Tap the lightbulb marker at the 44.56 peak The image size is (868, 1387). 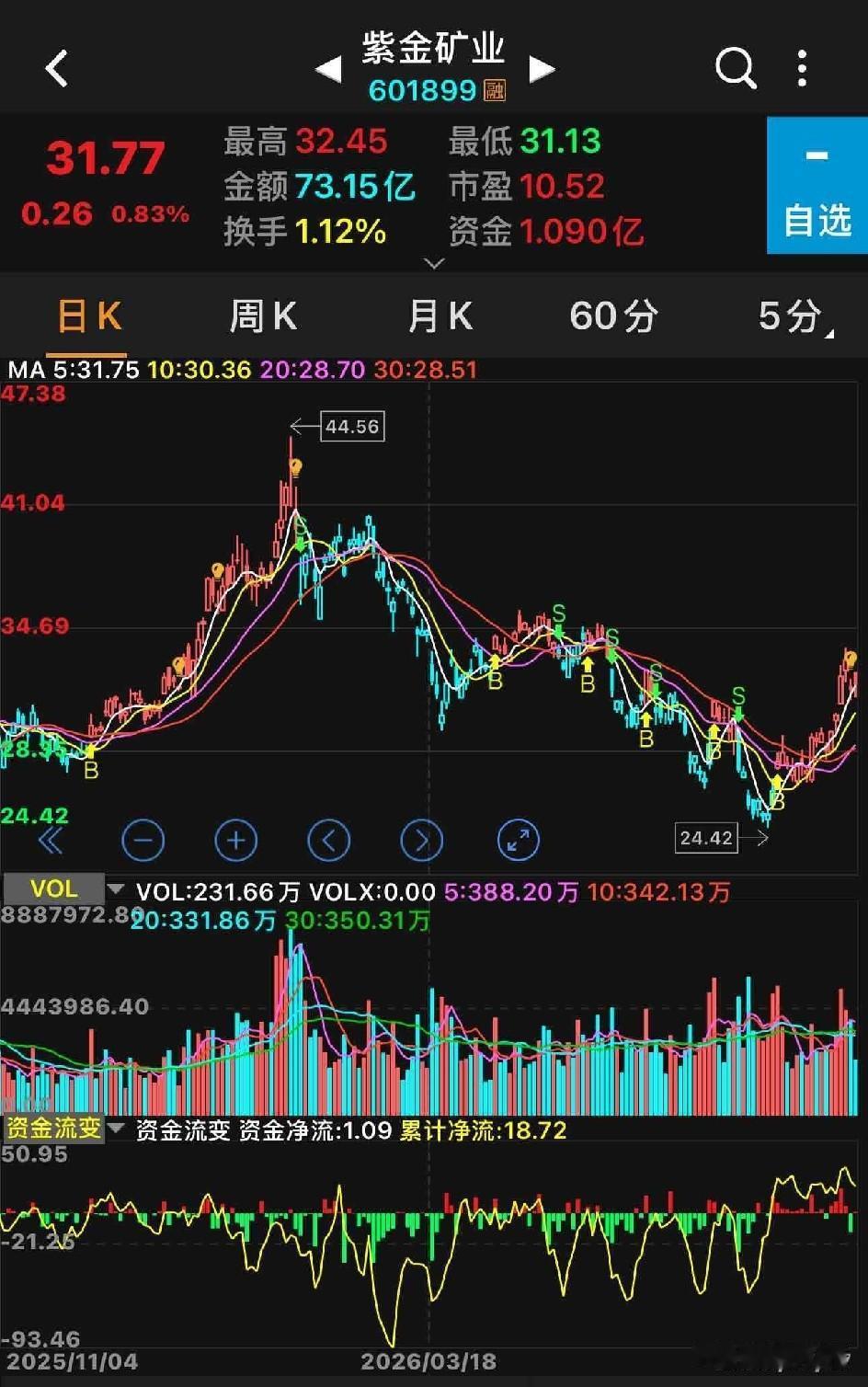[x=295, y=468]
